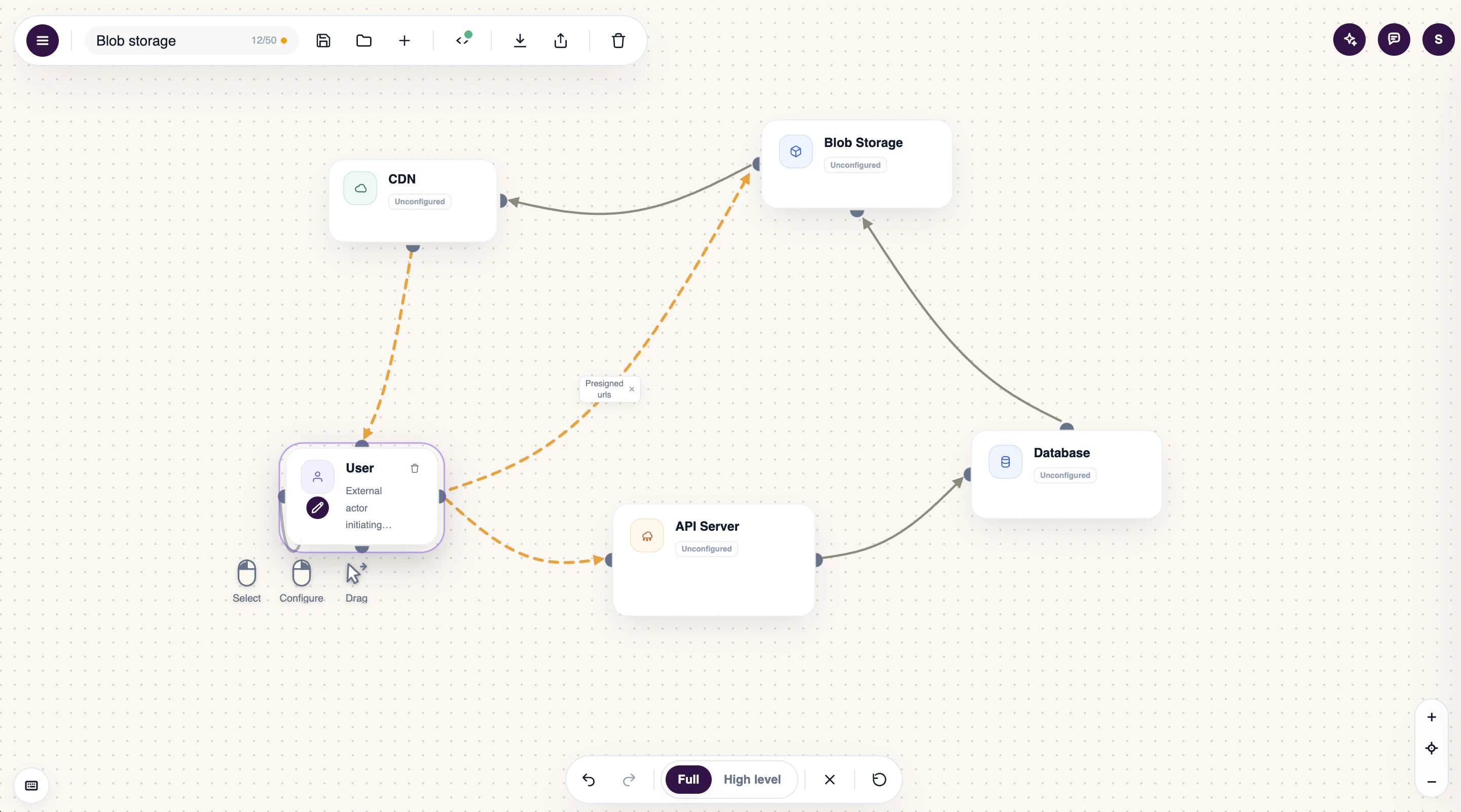Click the pencil edit icon on User node
This screenshot has height=812, width=1461.
click(318, 507)
